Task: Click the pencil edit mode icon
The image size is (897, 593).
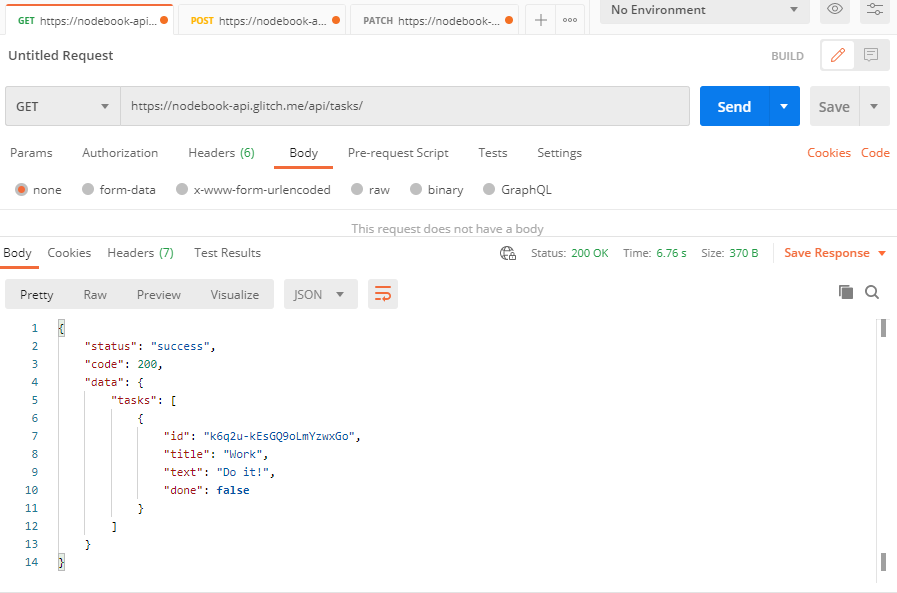Action: (838, 55)
